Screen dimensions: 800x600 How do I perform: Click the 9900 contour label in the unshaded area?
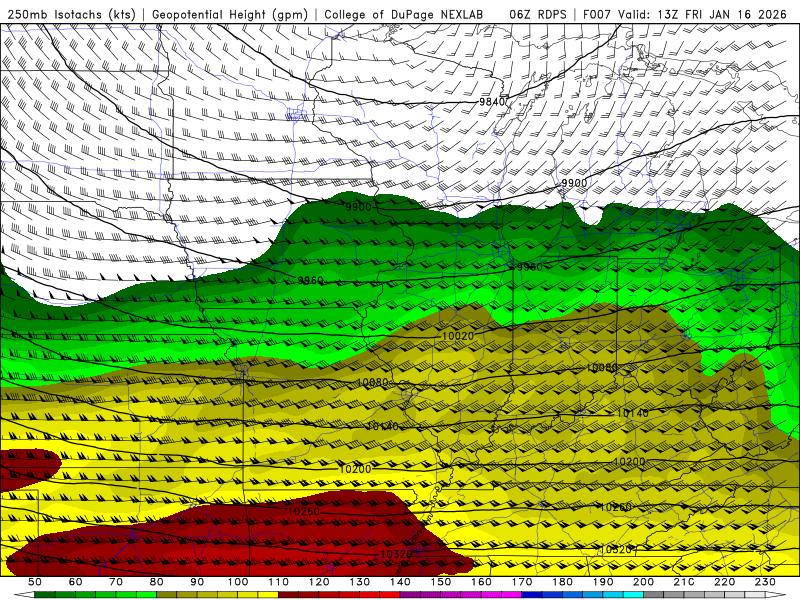[574, 183]
